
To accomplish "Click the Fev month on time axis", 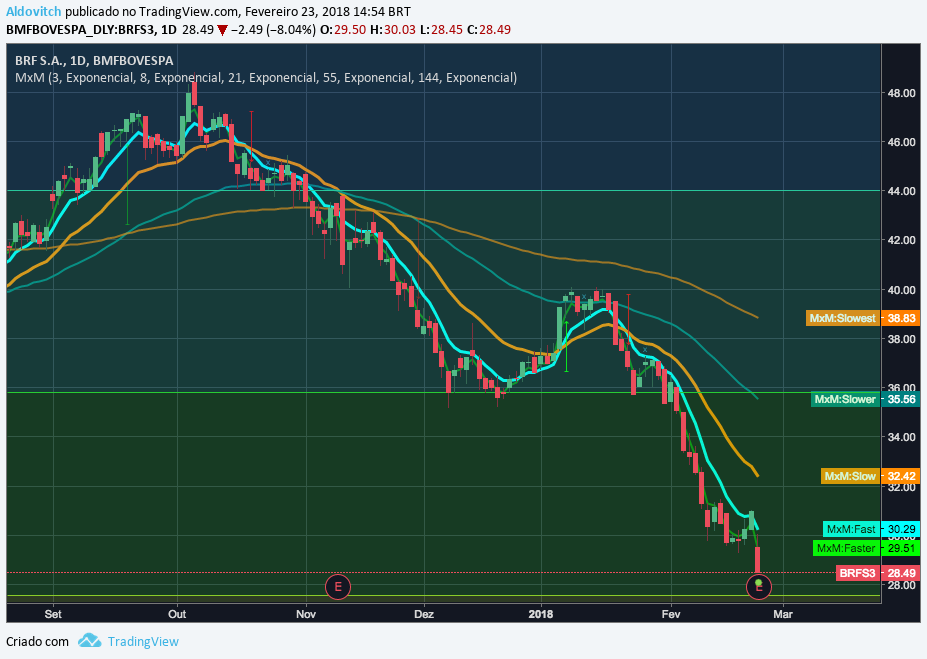I will tap(671, 614).
